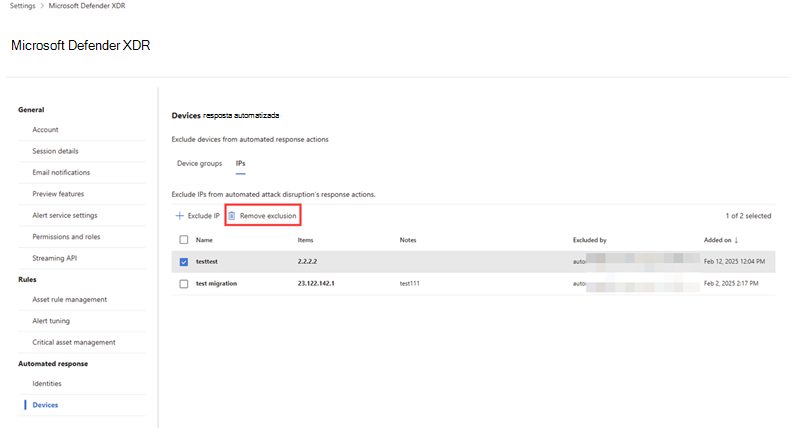Click the Feb 2, 2025 2:17 PM date
This screenshot has height=439, width=800.
click(731, 283)
